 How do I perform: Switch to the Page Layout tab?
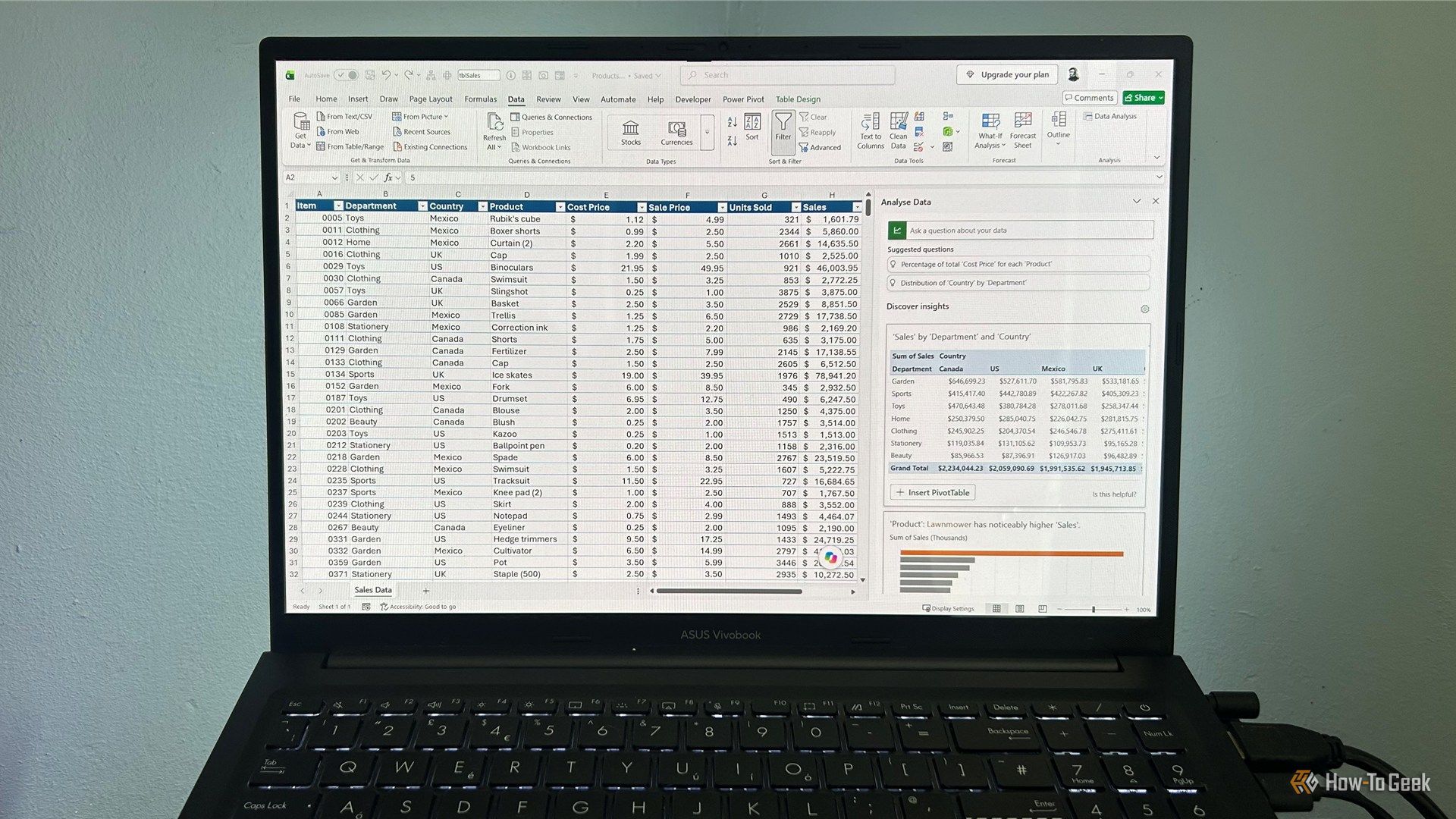coord(431,99)
